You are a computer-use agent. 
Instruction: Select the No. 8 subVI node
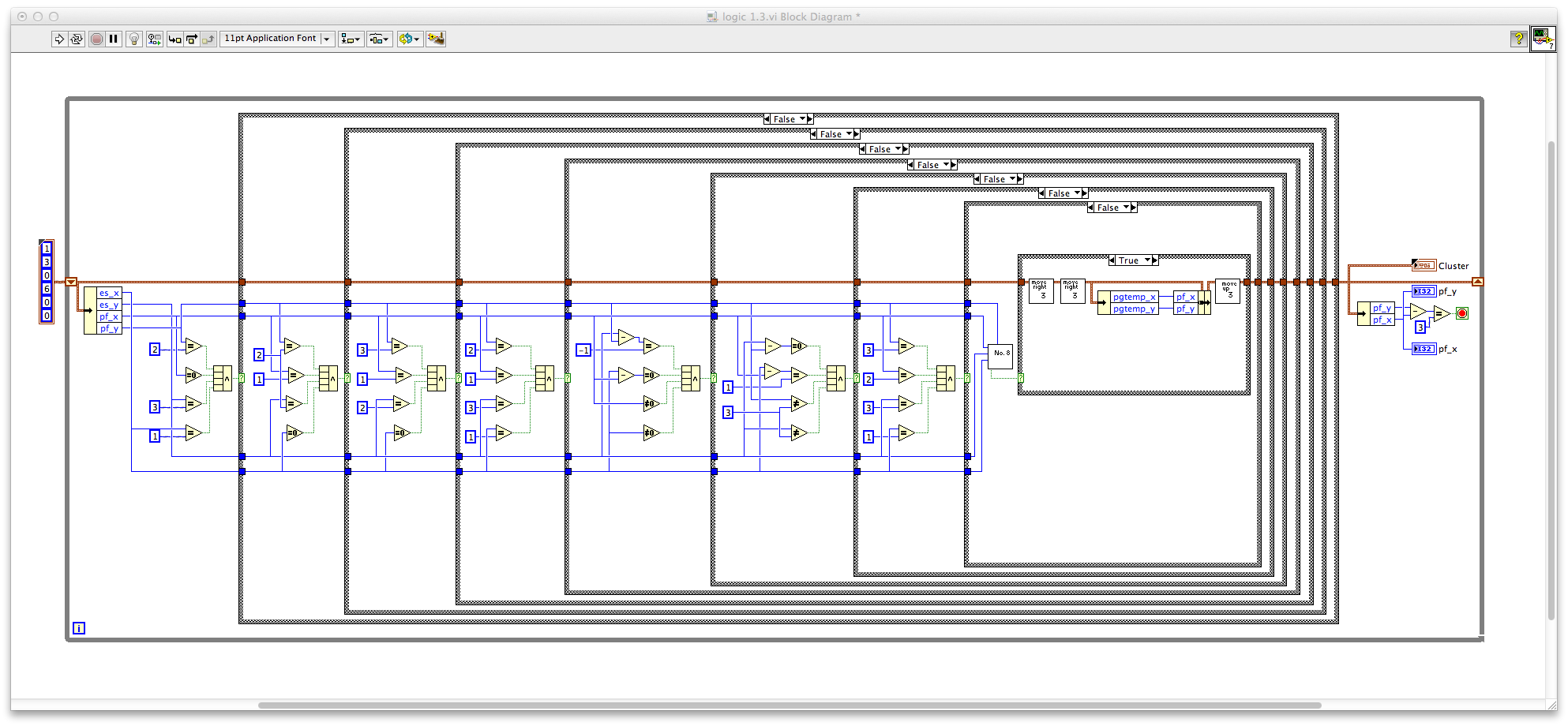point(1000,356)
